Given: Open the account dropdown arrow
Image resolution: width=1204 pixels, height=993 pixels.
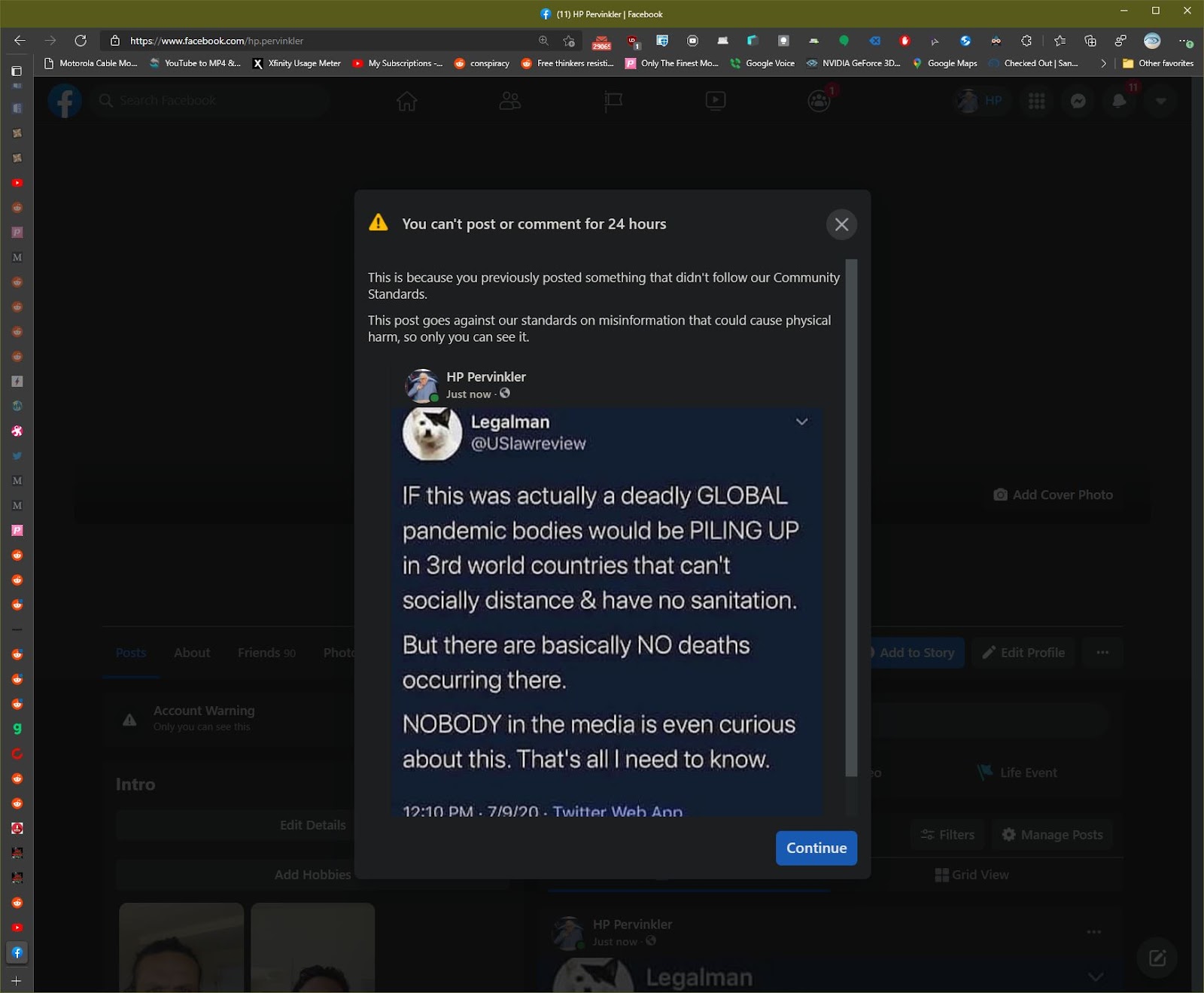Looking at the screenshot, I should coord(1161,101).
